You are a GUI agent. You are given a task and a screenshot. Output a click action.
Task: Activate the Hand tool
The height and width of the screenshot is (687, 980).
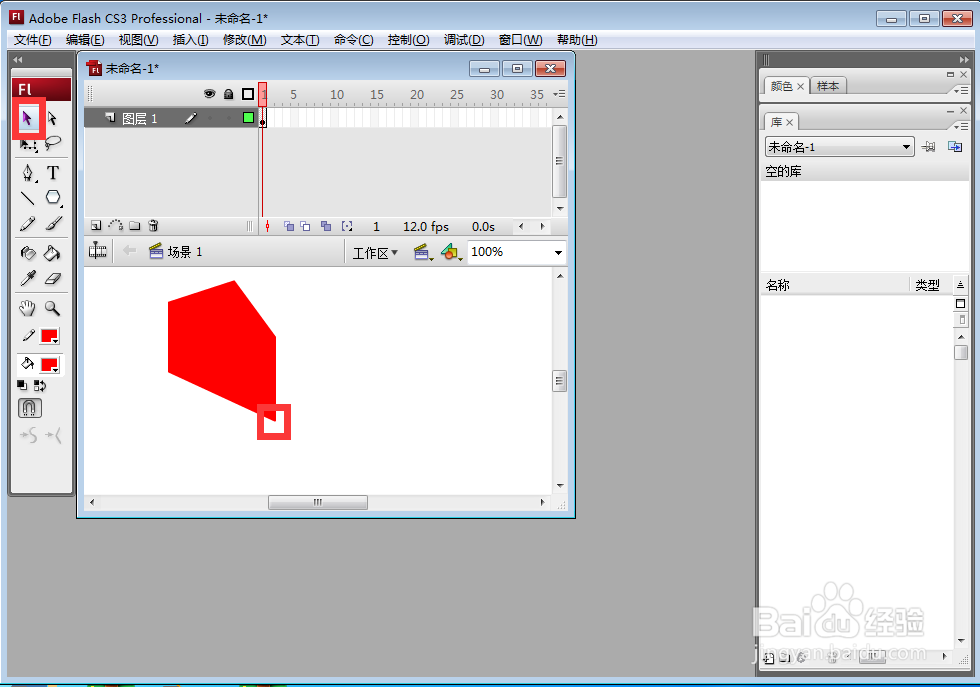28,308
